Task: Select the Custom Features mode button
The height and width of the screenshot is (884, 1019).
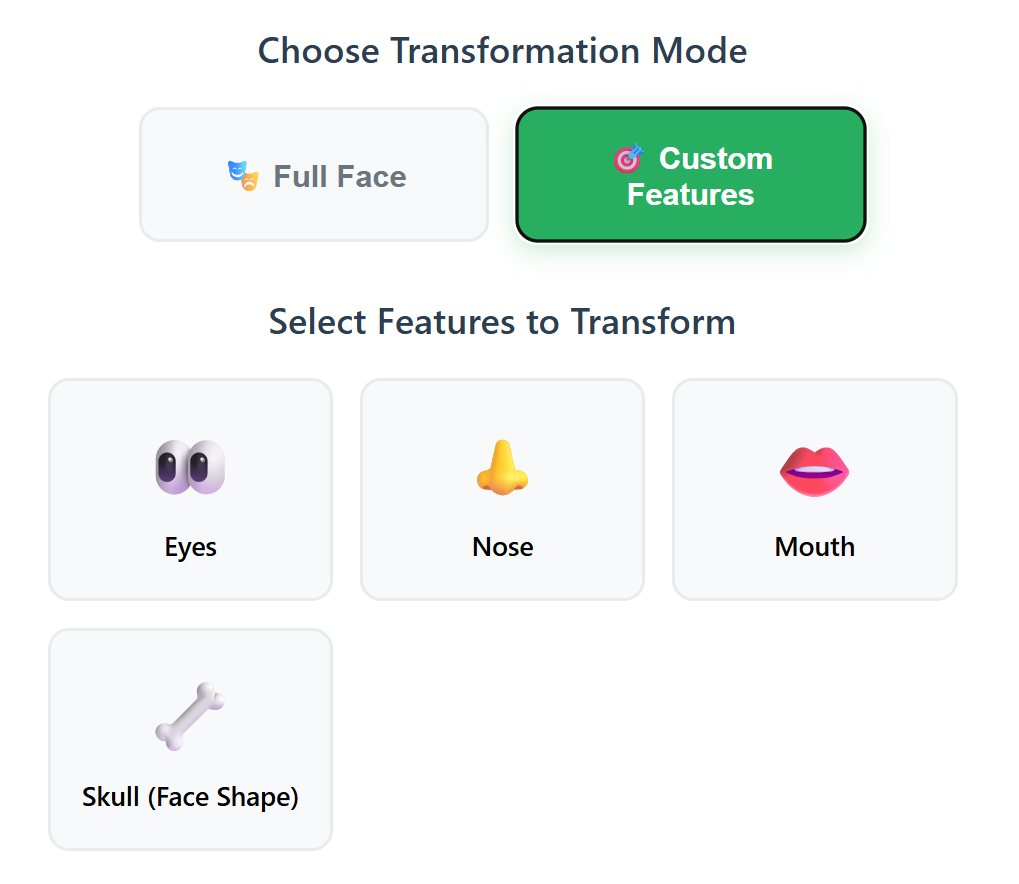Action: point(691,175)
